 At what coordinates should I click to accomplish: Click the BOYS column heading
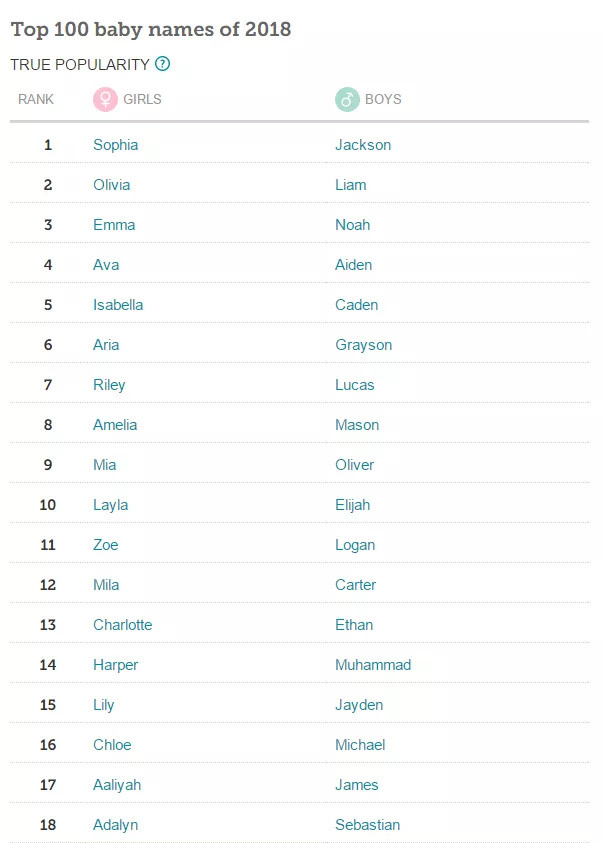click(383, 99)
